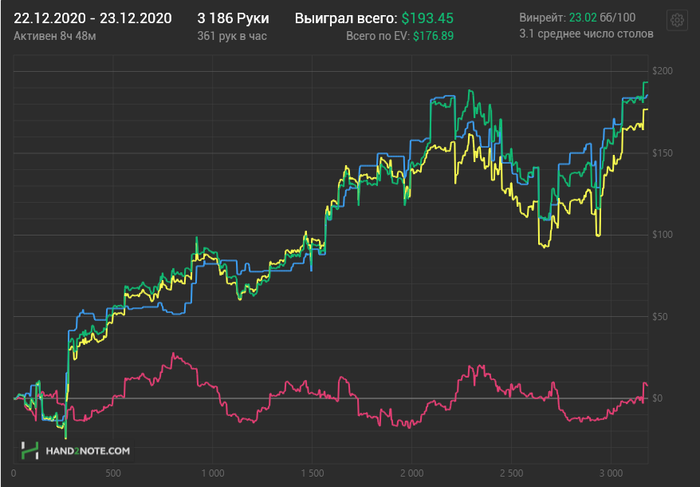Select the total winnings value $193.45

(427, 18)
